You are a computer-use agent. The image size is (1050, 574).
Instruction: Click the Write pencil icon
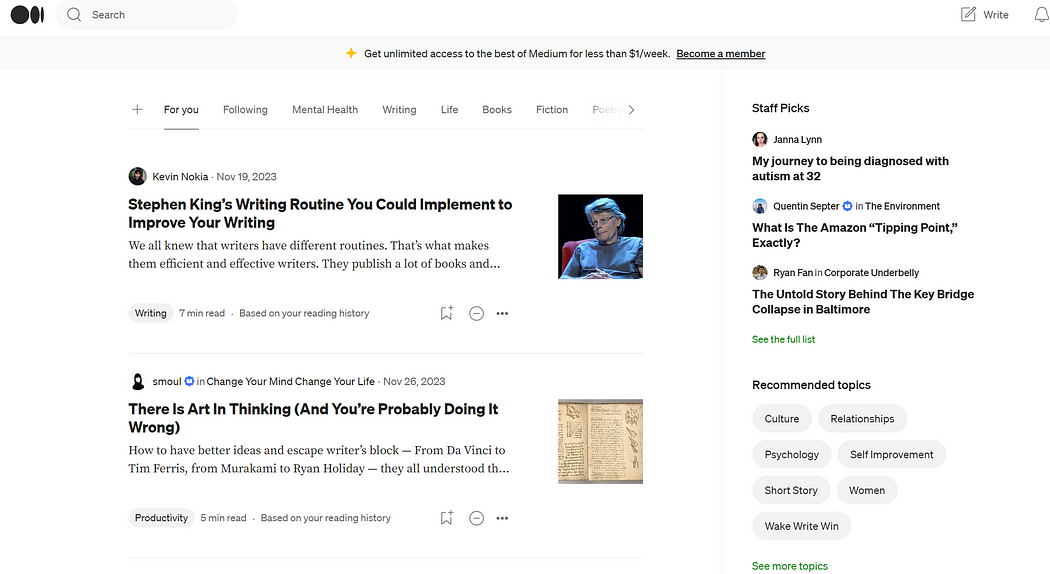[968, 15]
